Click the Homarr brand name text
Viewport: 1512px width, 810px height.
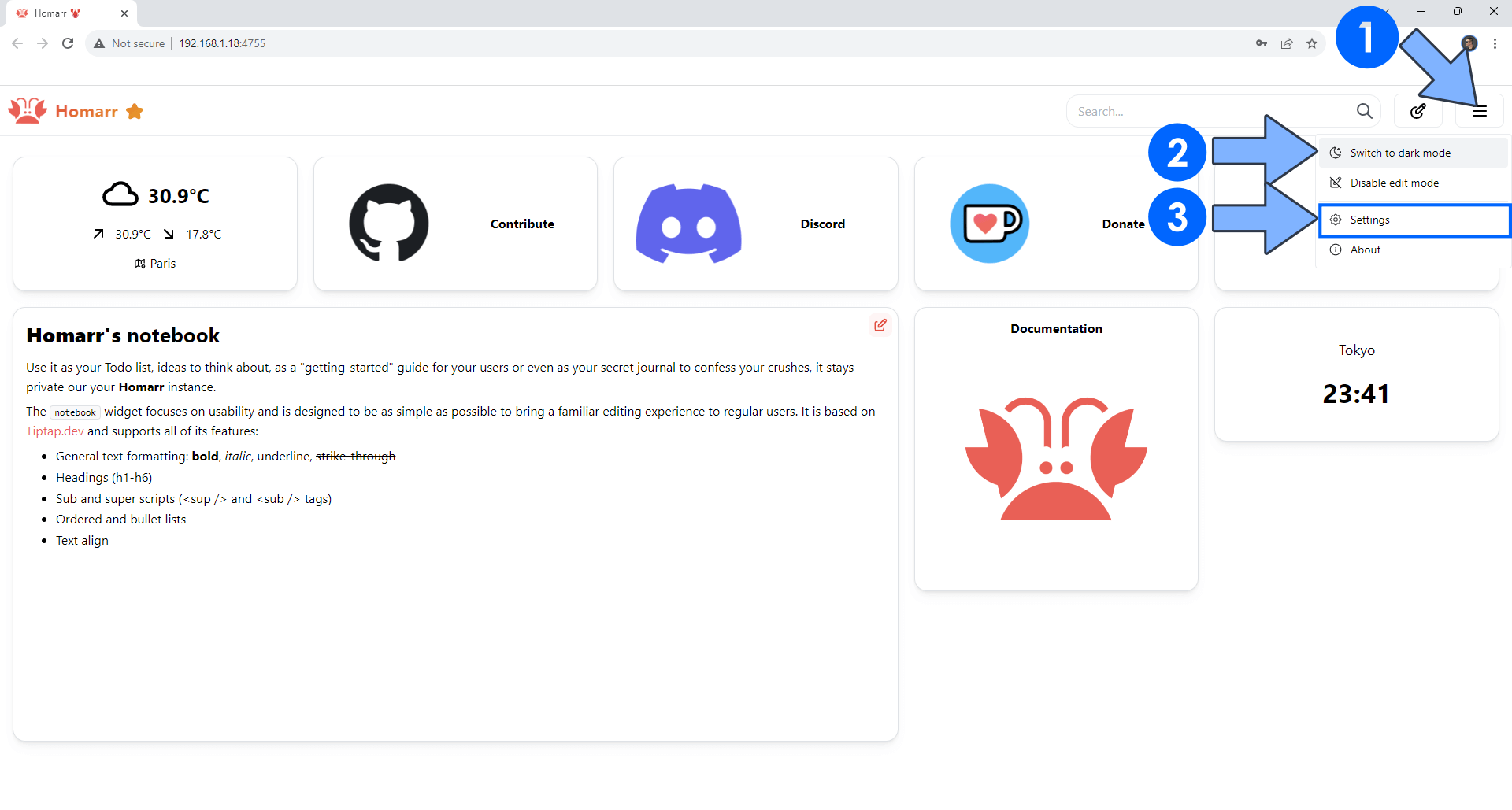87,112
